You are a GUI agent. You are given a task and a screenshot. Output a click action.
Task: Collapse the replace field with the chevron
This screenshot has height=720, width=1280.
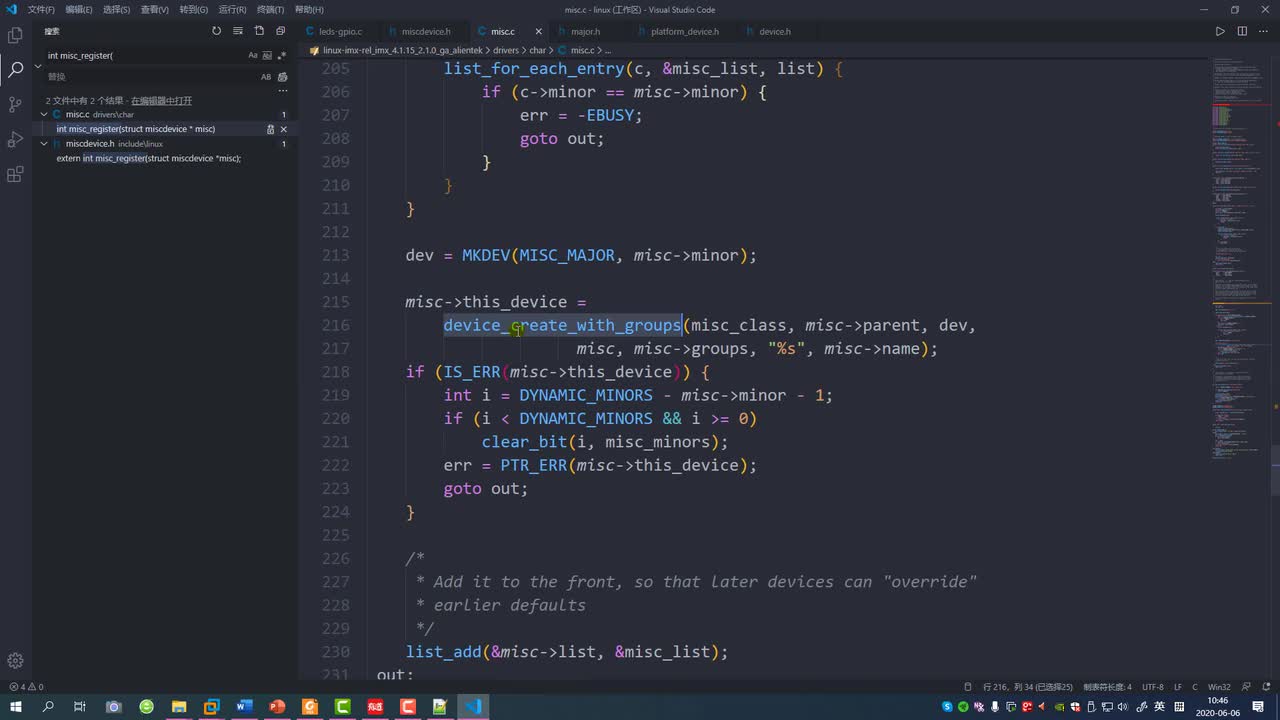click(38, 66)
